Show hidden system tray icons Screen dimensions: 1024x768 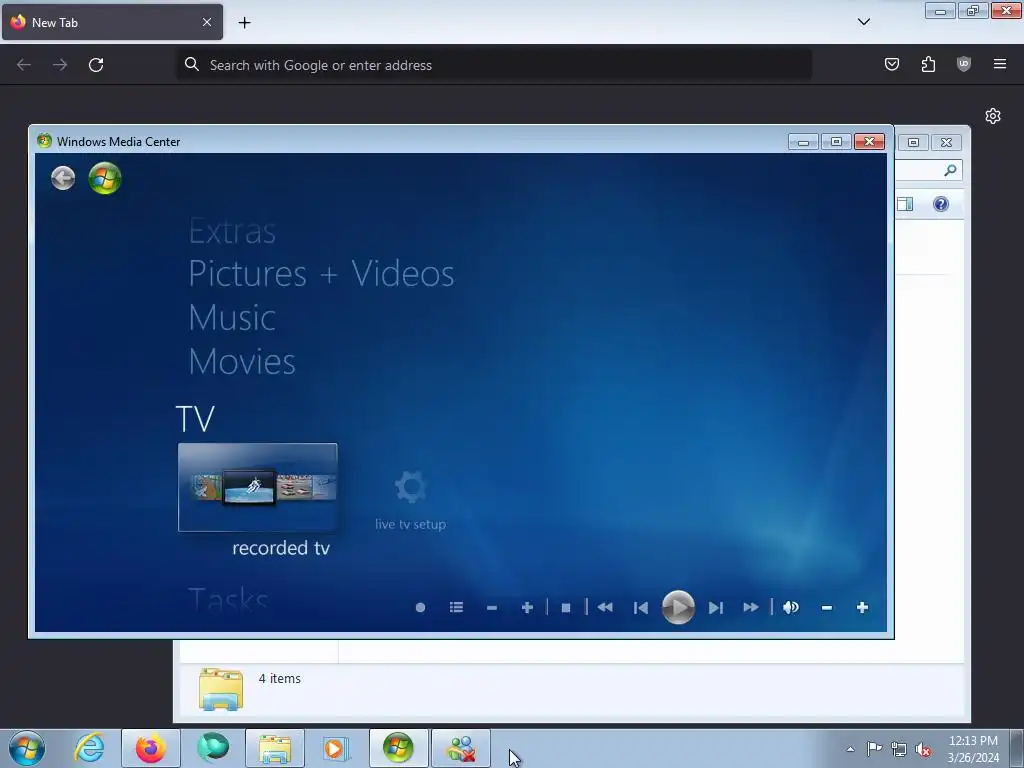[x=850, y=749]
